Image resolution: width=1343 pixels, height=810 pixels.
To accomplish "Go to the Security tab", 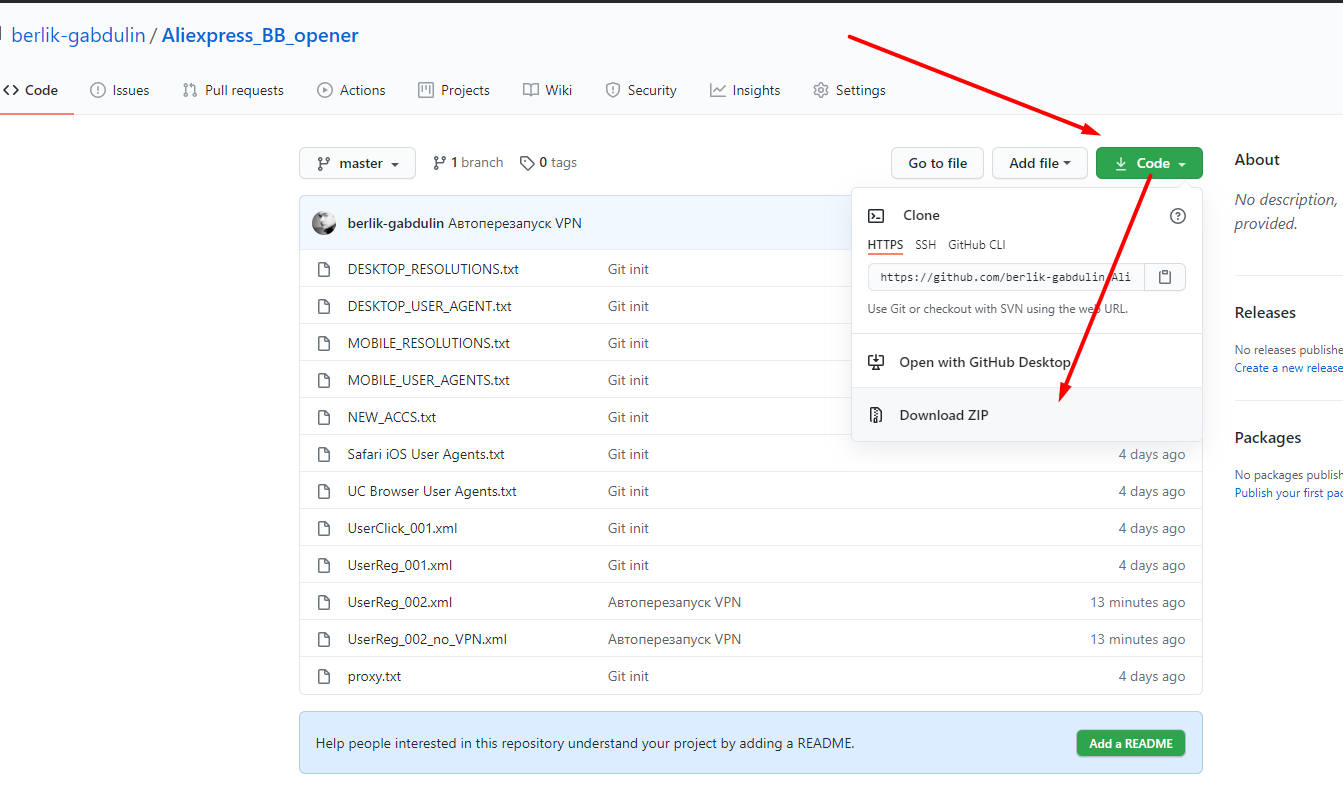I will coord(641,90).
